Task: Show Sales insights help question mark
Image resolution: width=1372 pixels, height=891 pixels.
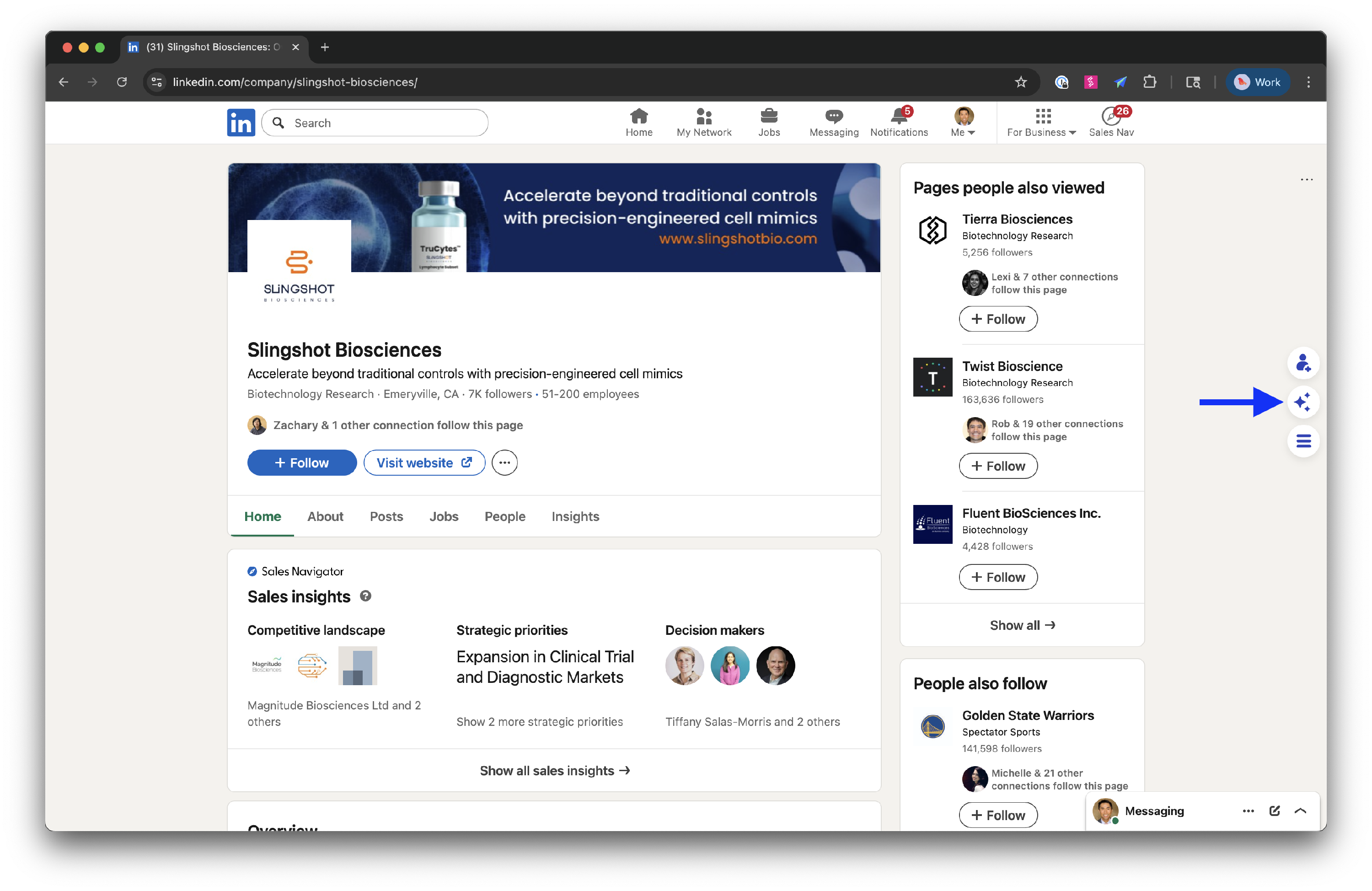Action: (x=365, y=596)
